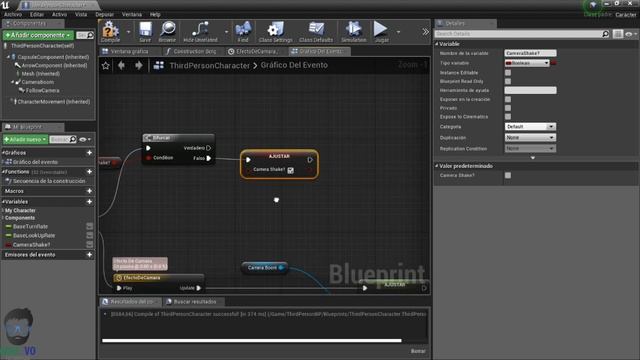This screenshot has width=640, height=360.
Task: Switch to Ventana gráfica tab
Action: point(129,51)
